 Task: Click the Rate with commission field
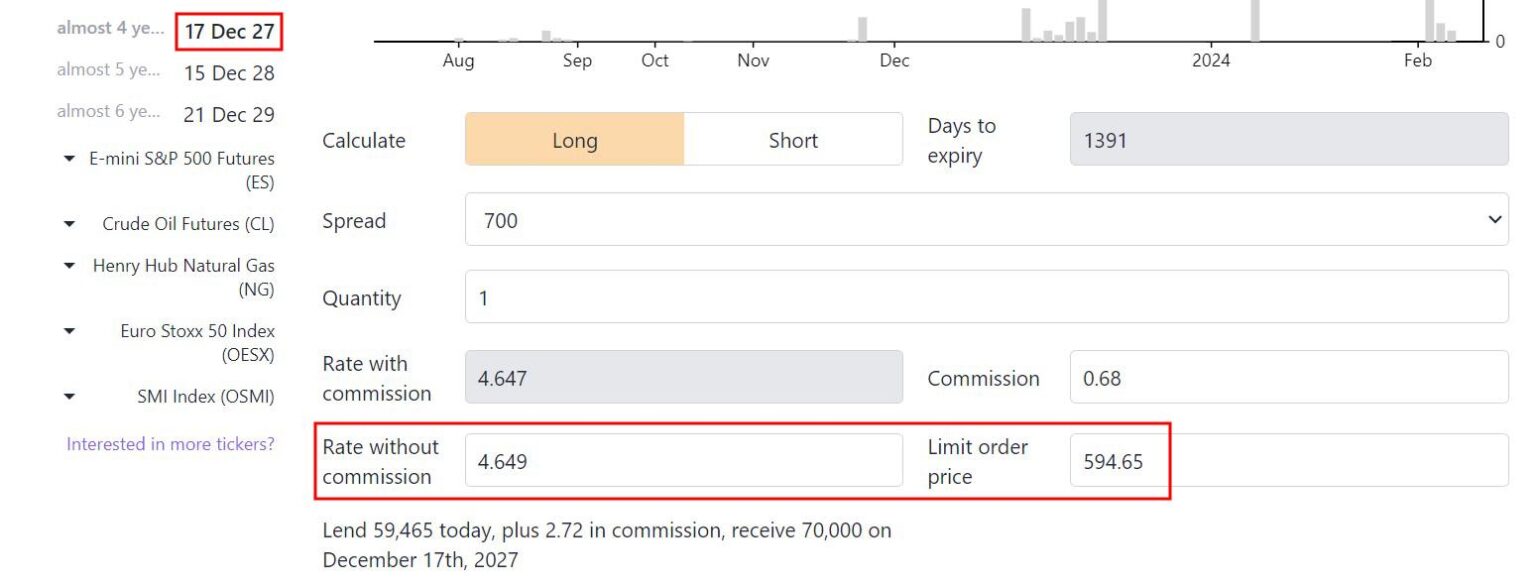tap(684, 377)
